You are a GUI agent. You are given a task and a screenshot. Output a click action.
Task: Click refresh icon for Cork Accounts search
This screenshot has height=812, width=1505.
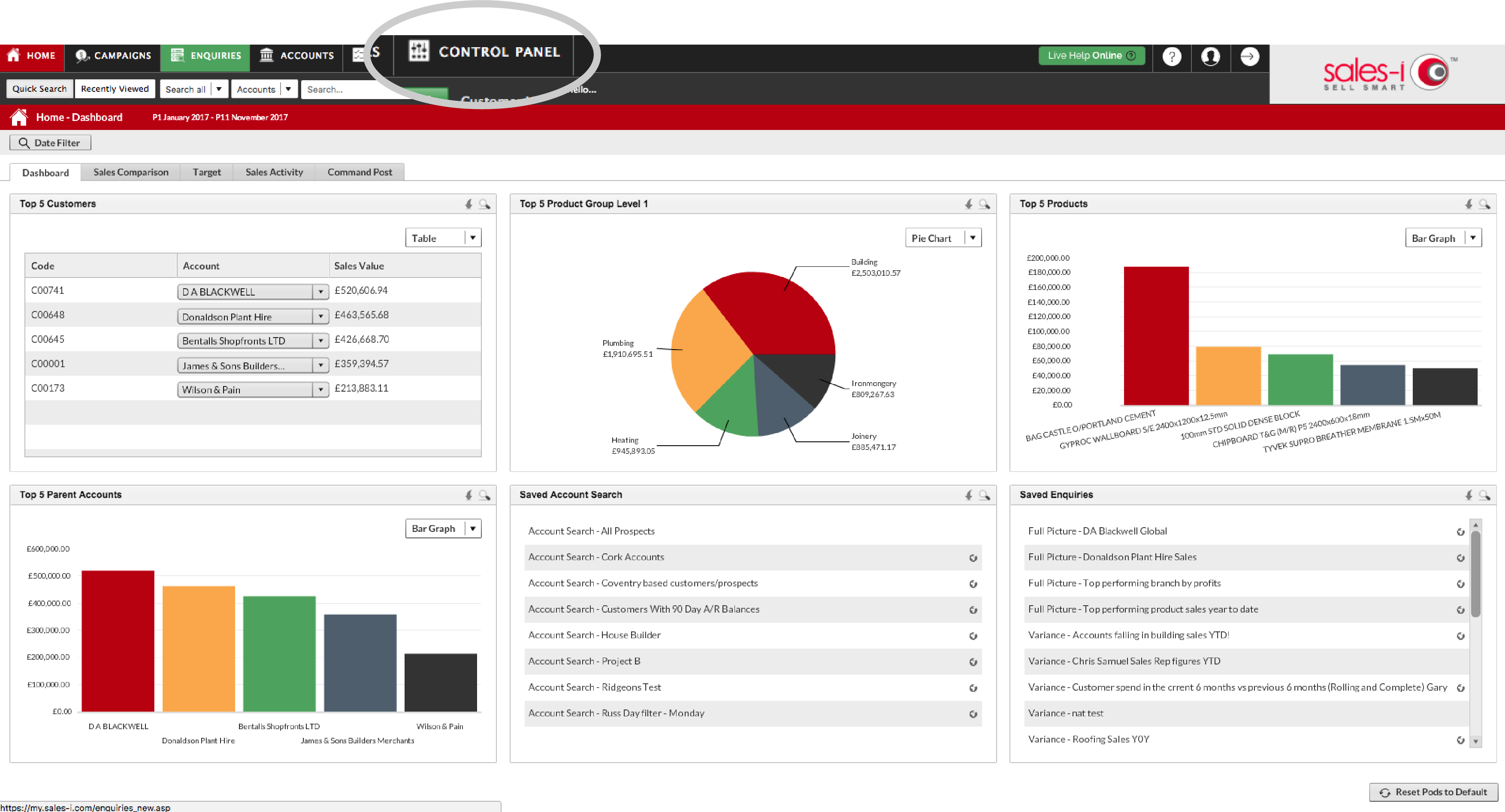(973, 558)
